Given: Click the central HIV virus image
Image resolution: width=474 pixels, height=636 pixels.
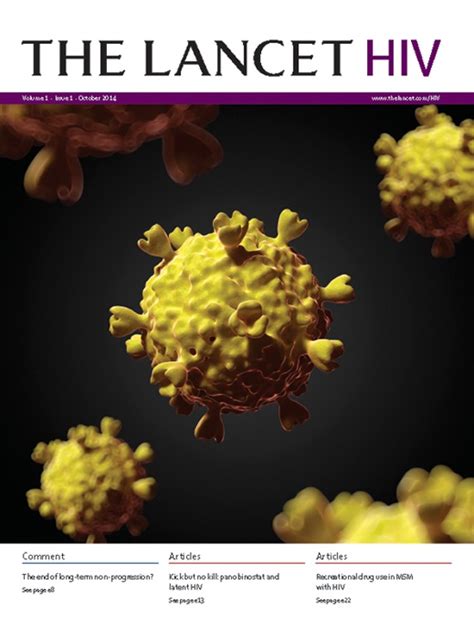Looking at the screenshot, I should (232, 324).
